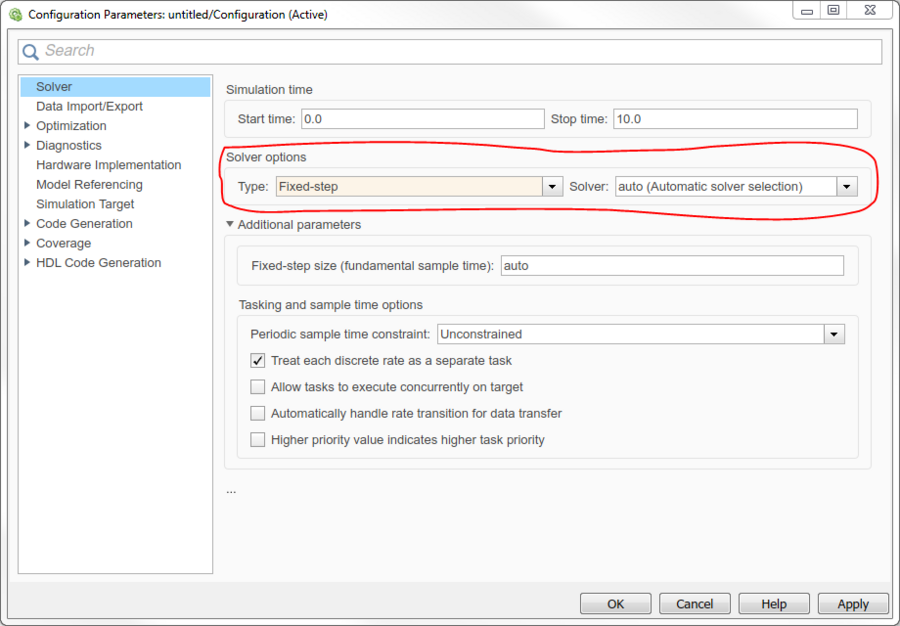900x626 pixels.
Task: Click the search magnifier icon
Action: pos(32,51)
